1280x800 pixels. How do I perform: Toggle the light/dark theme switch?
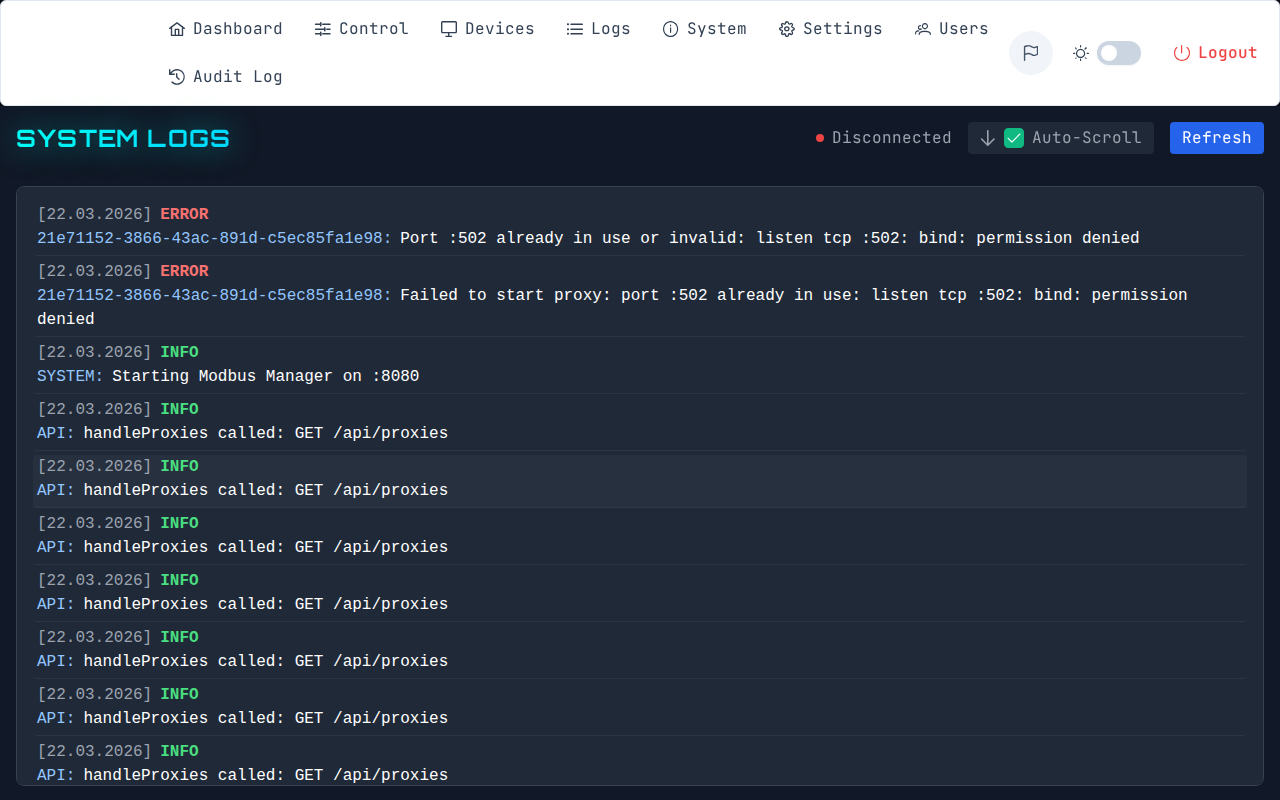pyautogui.click(x=1118, y=53)
